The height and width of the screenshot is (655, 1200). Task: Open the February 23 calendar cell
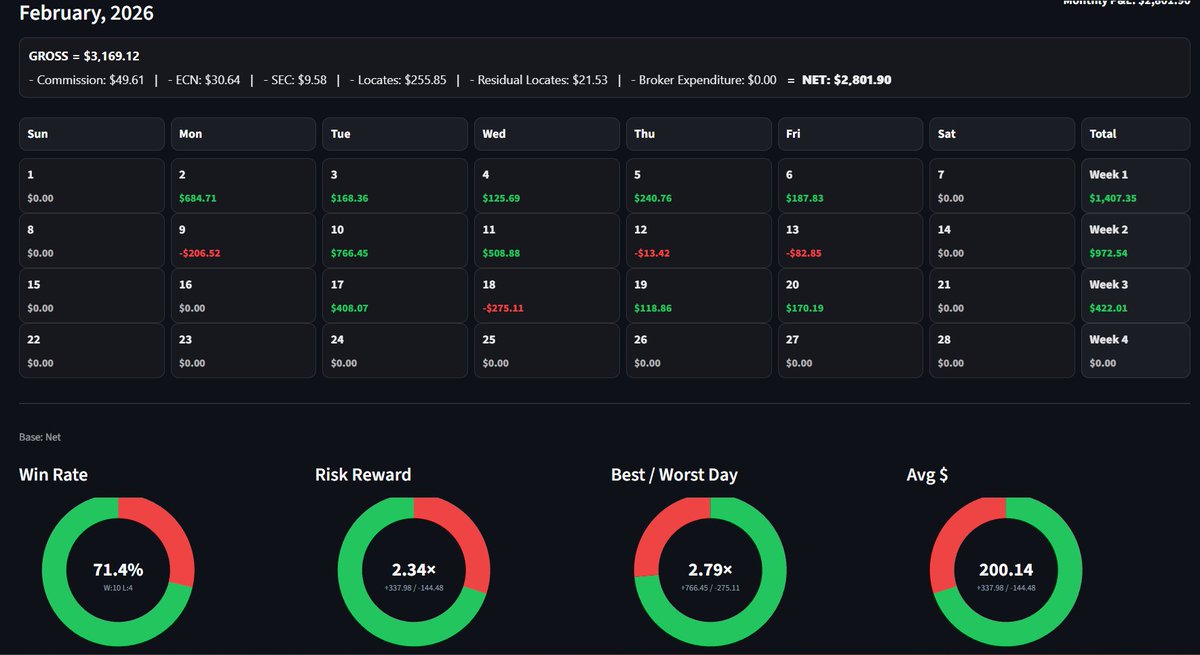coord(243,350)
